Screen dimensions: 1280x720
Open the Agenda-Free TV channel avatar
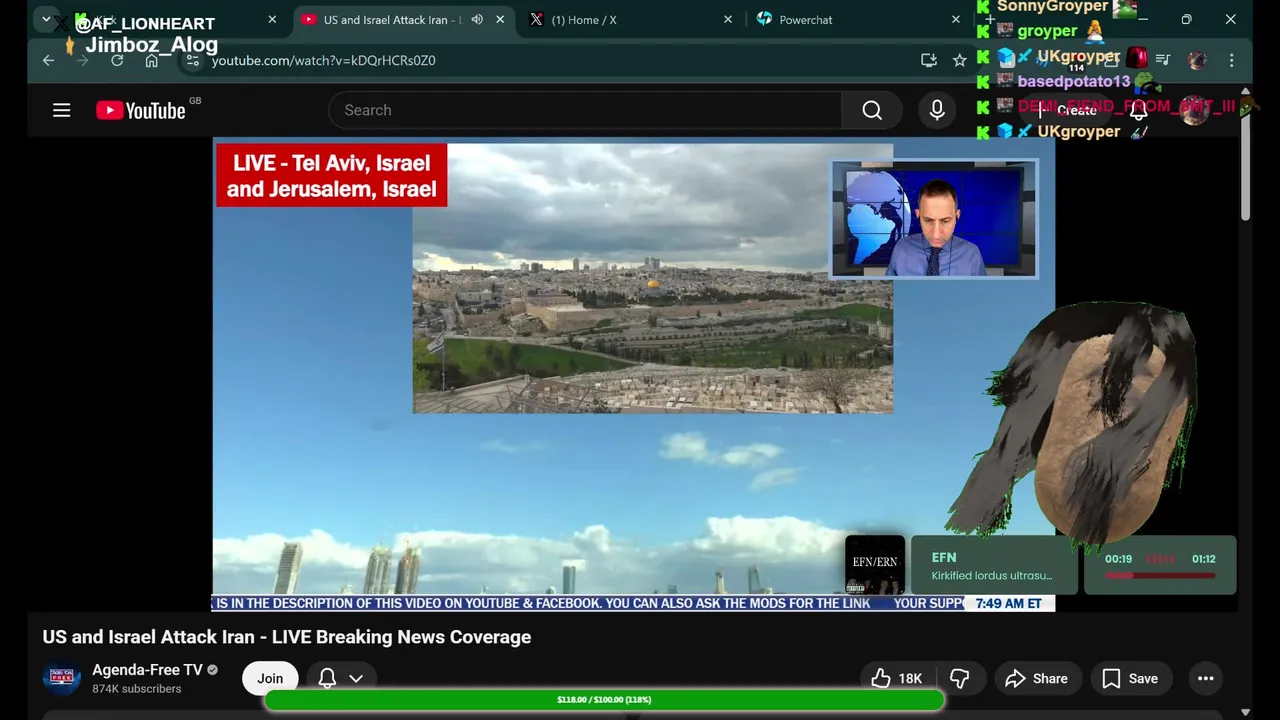pyautogui.click(x=61, y=678)
